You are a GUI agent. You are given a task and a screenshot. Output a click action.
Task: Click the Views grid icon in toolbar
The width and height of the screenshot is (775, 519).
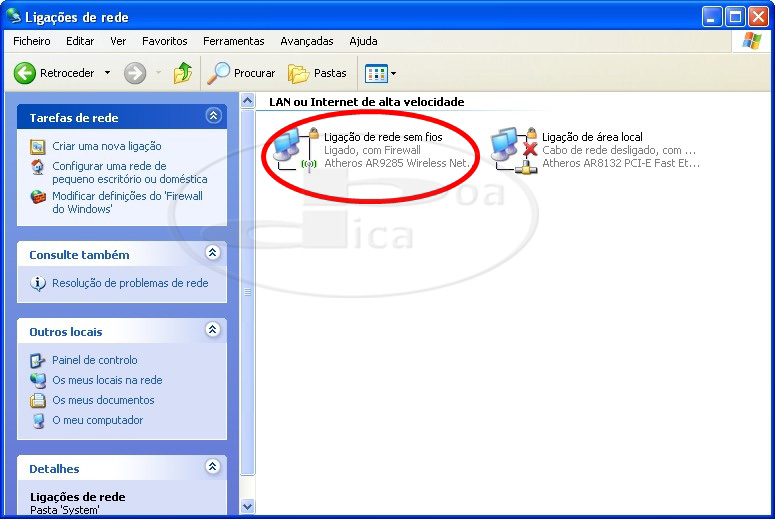click(x=376, y=74)
